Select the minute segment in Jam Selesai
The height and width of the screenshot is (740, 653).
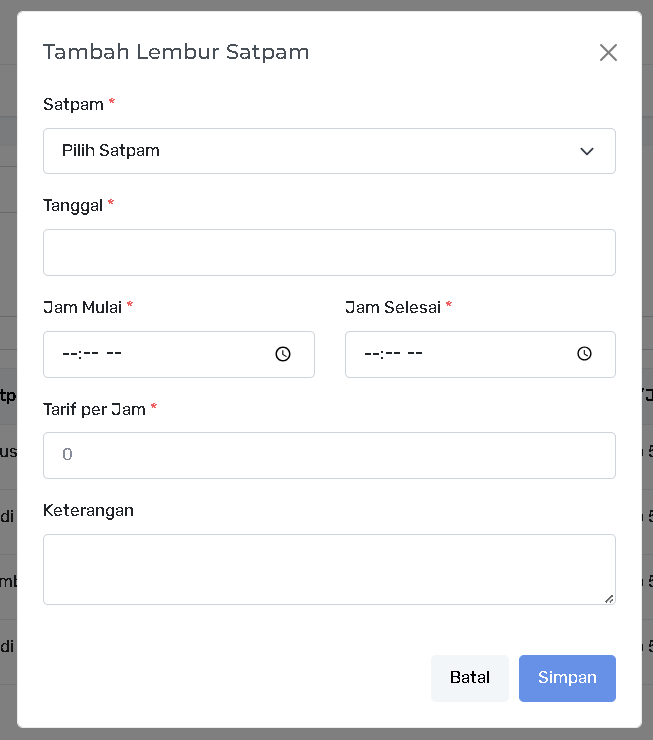(x=391, y=354)
